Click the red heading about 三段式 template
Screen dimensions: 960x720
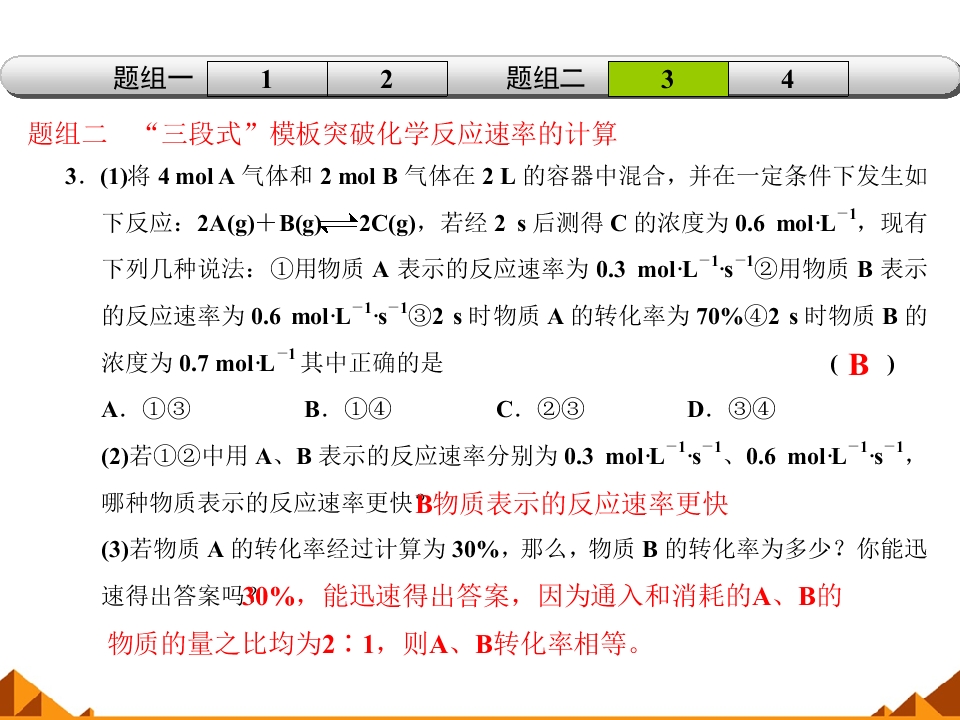[321, 133]
